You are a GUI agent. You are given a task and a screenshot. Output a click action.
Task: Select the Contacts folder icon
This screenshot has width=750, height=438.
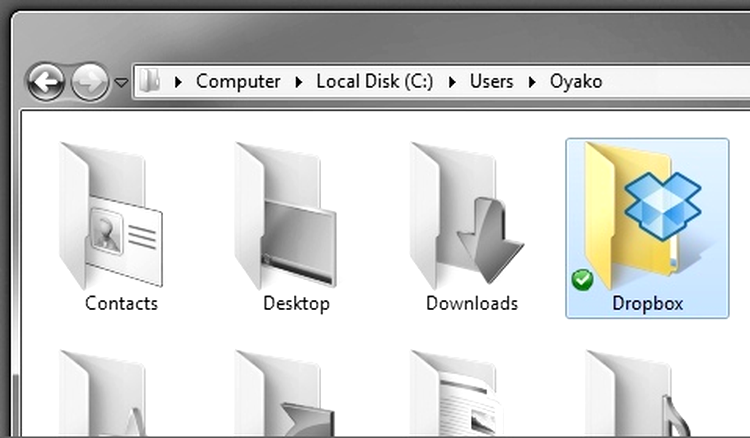111,216
